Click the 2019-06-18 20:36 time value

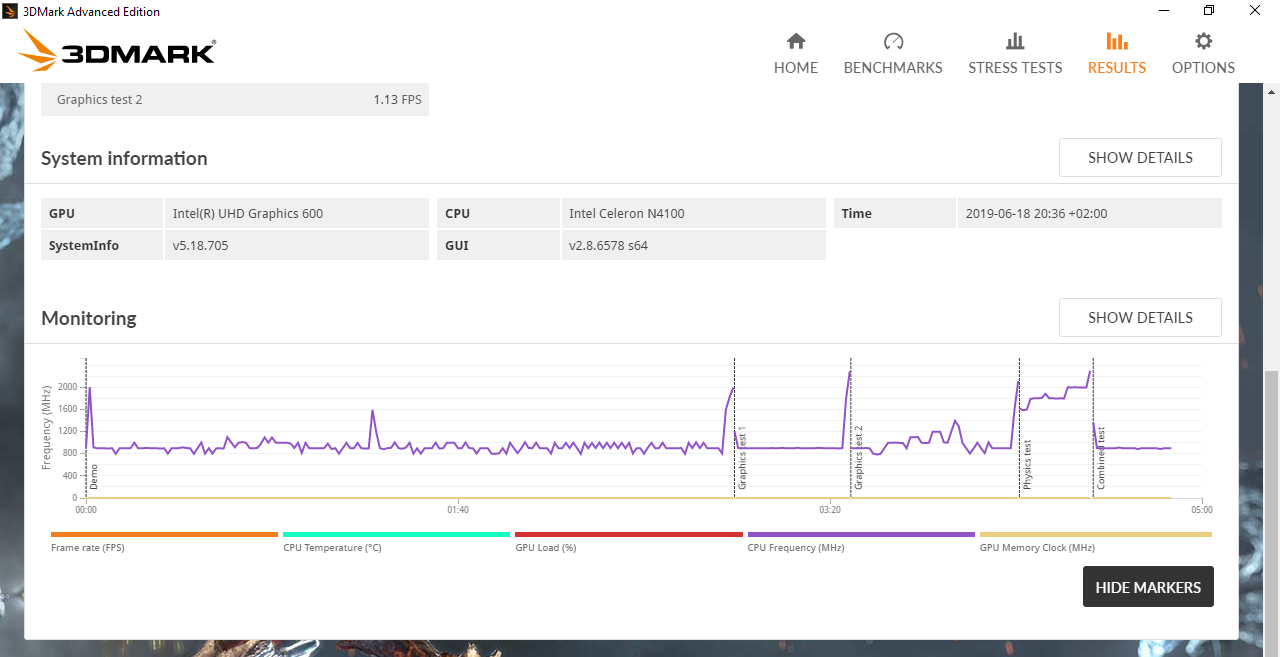(x=1036, y=213)
